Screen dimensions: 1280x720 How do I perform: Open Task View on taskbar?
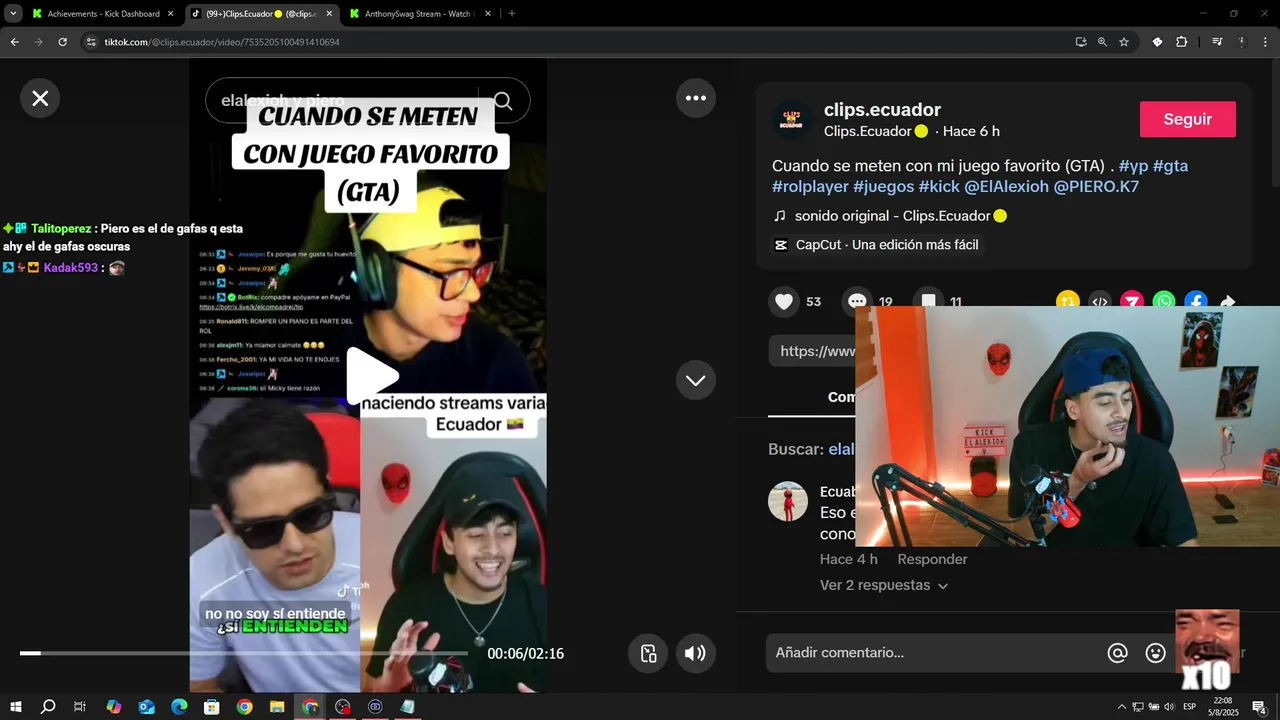(80, 707)
